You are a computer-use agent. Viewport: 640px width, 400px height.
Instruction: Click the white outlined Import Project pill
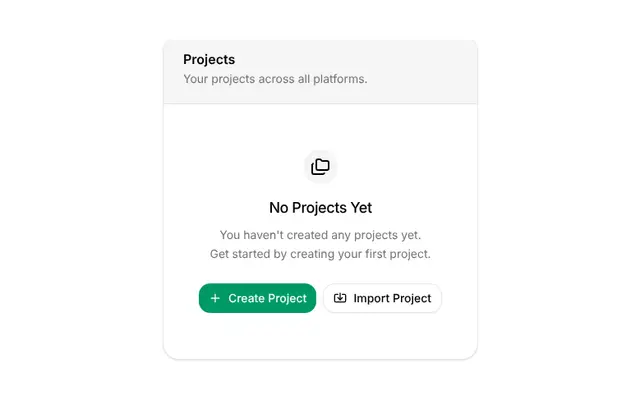(382, 298)
